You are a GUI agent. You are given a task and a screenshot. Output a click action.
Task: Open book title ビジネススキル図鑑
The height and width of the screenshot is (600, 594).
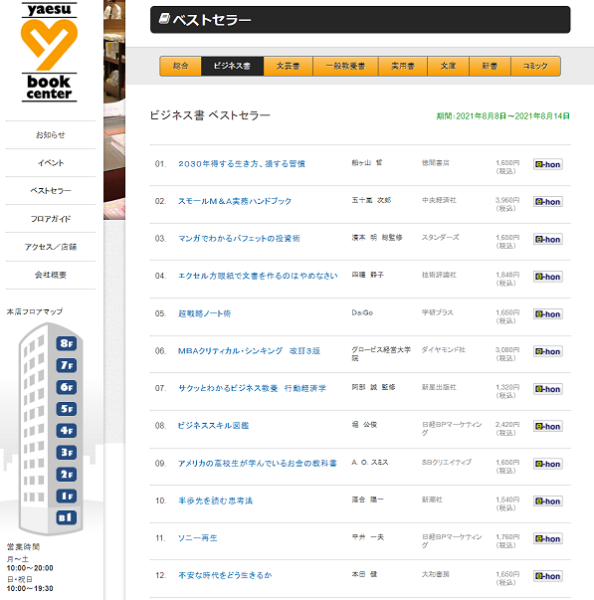[x=213, y=426]
